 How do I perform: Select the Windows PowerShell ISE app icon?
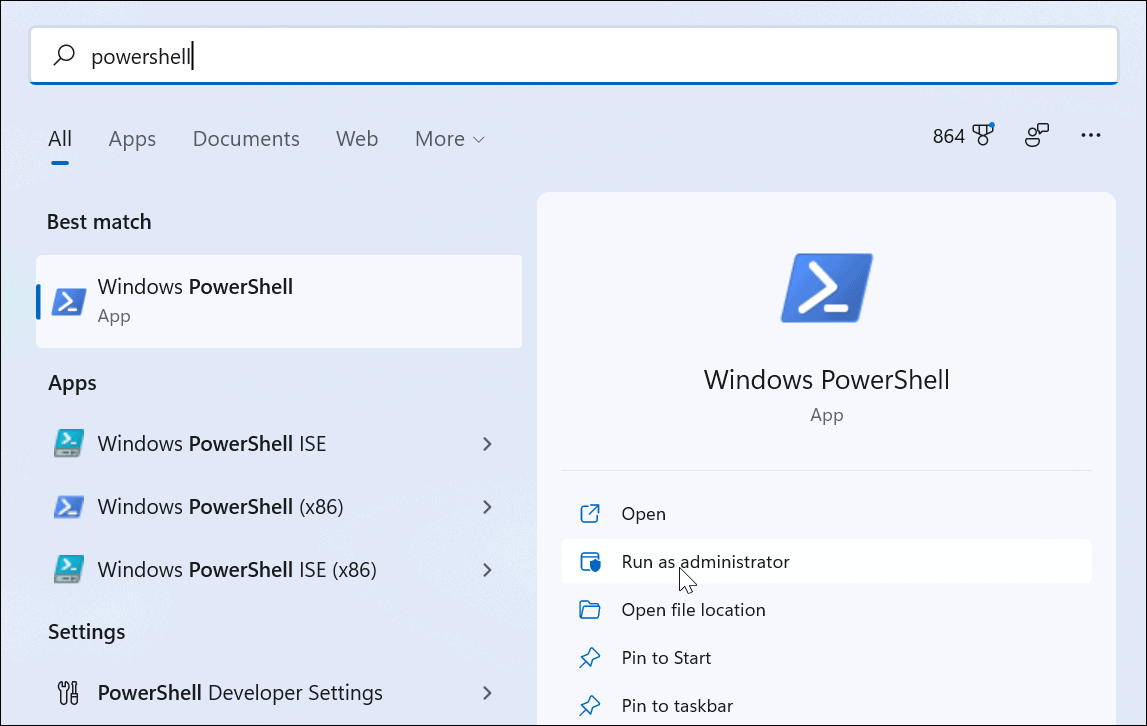68,444
